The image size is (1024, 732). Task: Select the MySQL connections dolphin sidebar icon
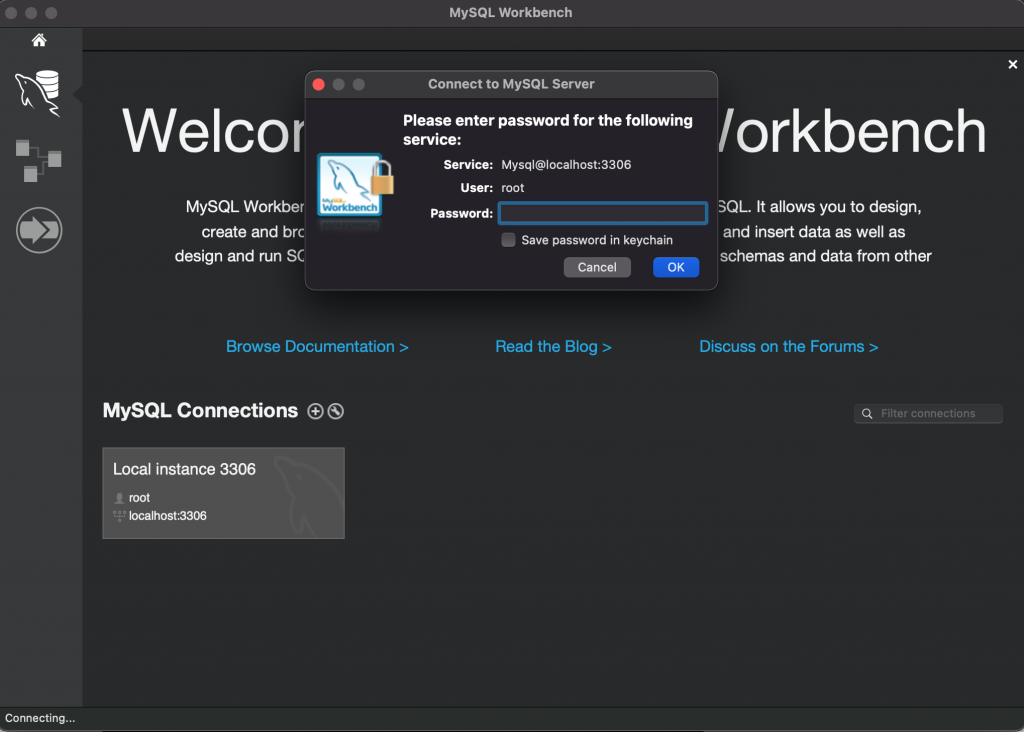[38, 93]
